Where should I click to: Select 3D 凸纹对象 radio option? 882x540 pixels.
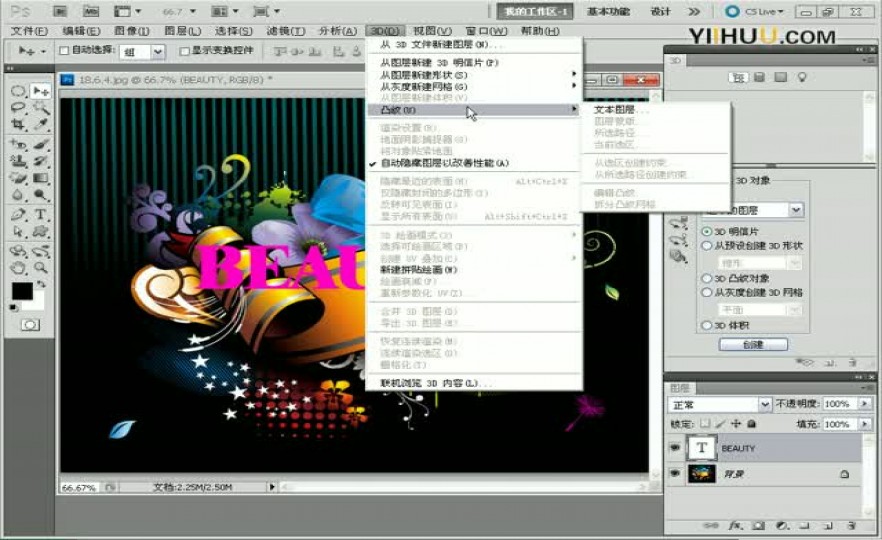(706, 278)
